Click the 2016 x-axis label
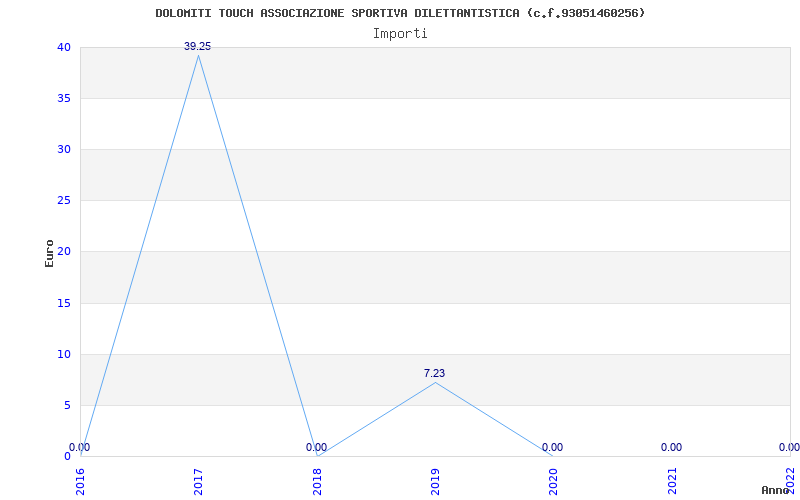This screenshot has width=800, height=500. click(80, 483)
